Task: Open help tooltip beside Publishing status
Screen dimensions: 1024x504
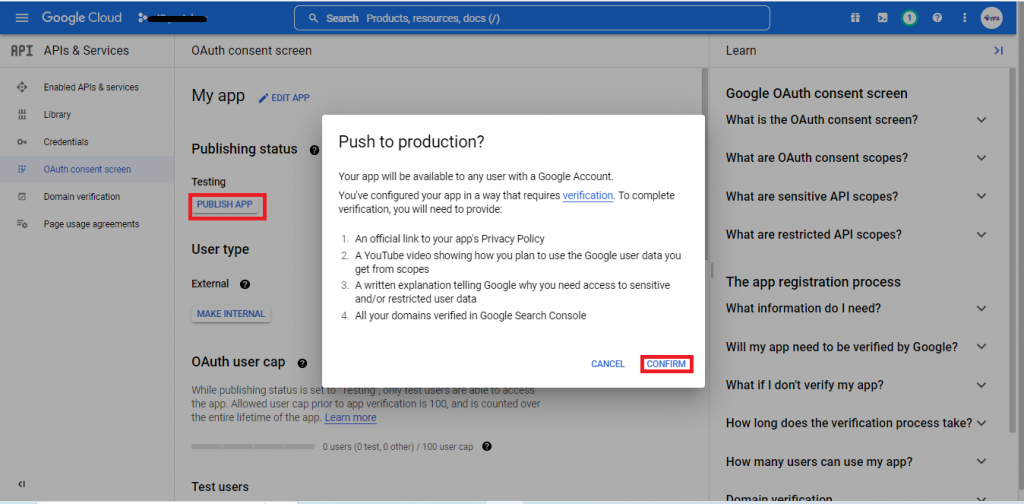Action: click(314, 150)
